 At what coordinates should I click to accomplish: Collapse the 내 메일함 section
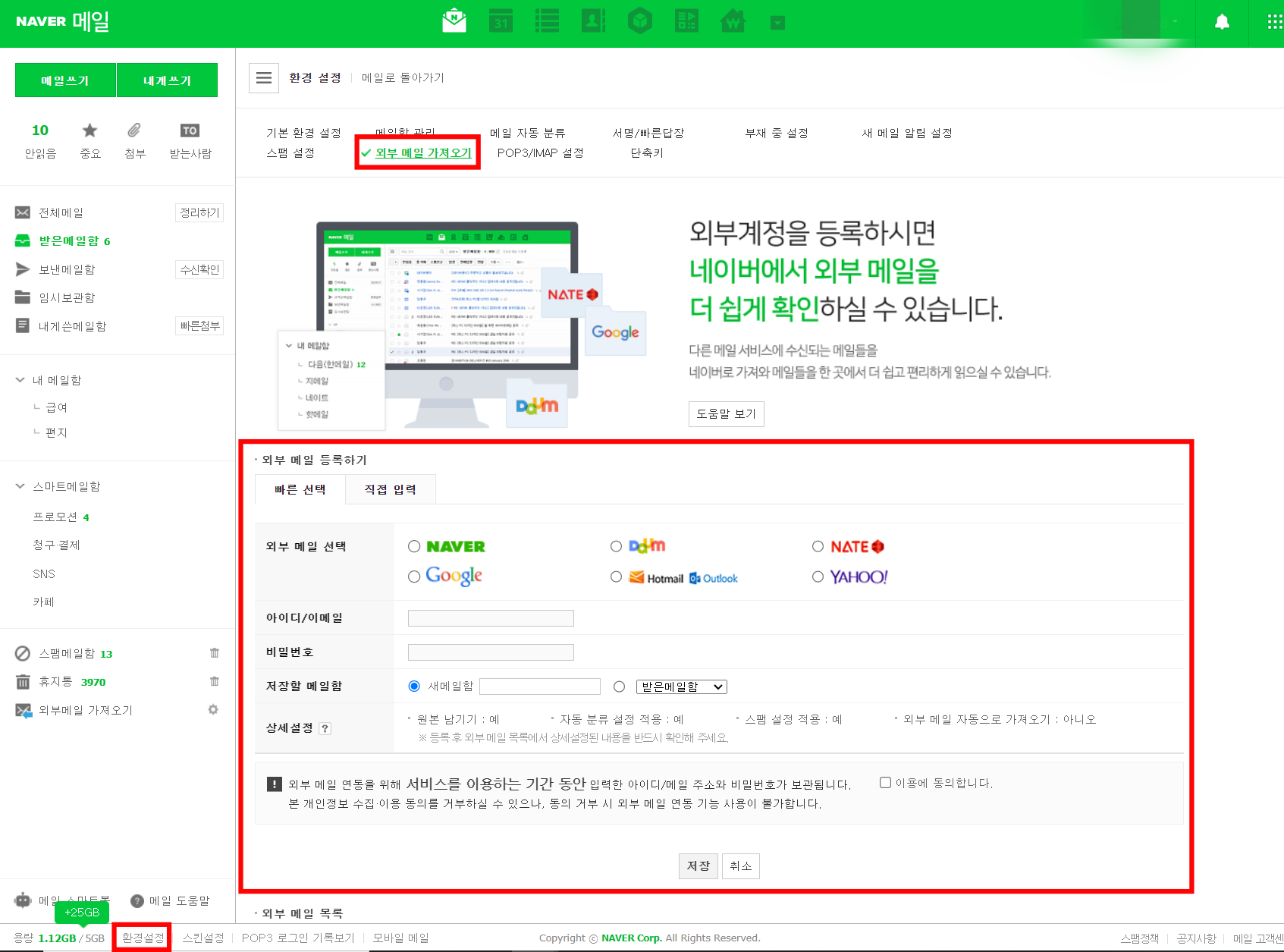coord(20,379)
